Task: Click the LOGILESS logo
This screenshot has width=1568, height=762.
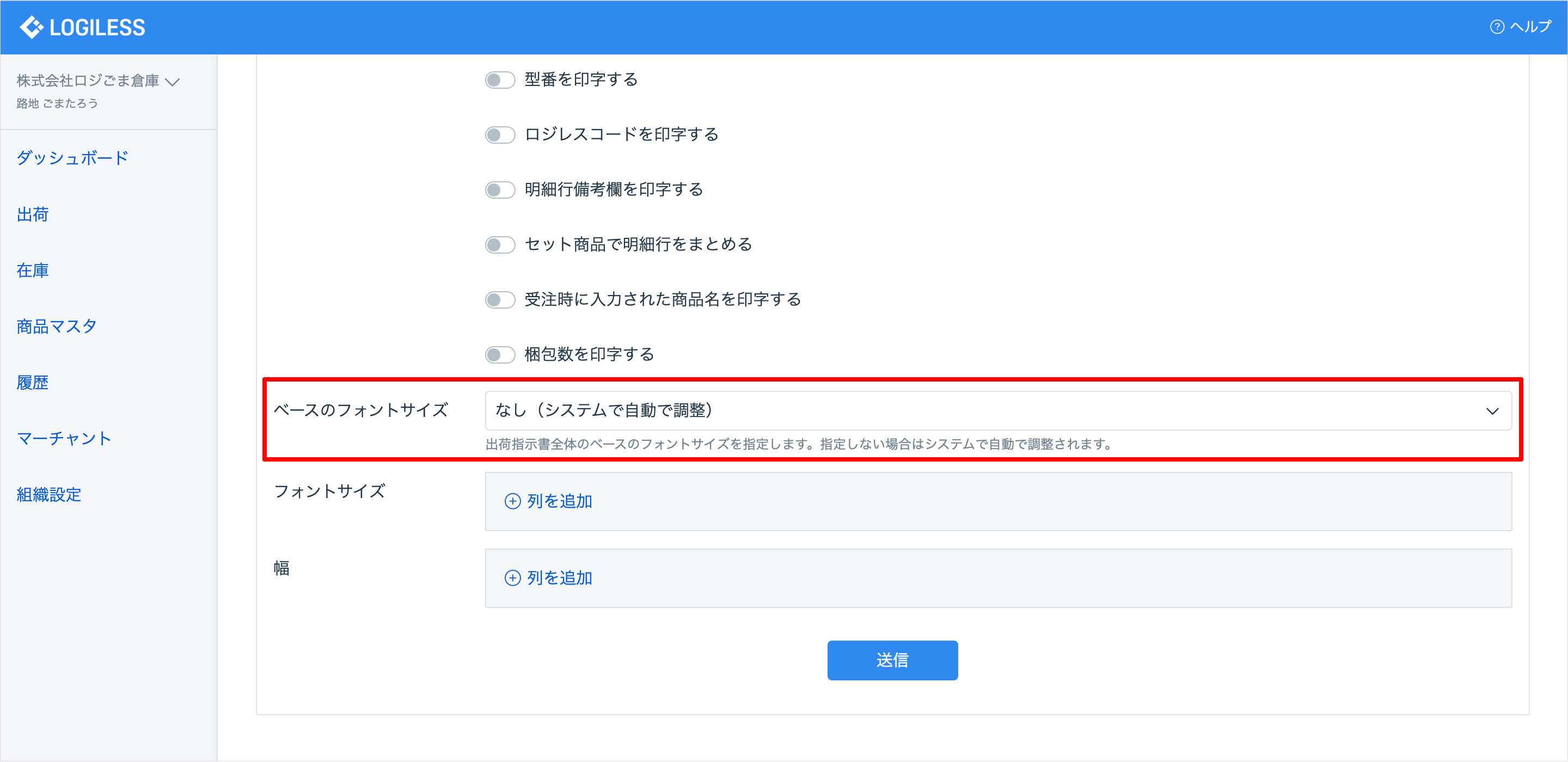Action: [82, 27]
